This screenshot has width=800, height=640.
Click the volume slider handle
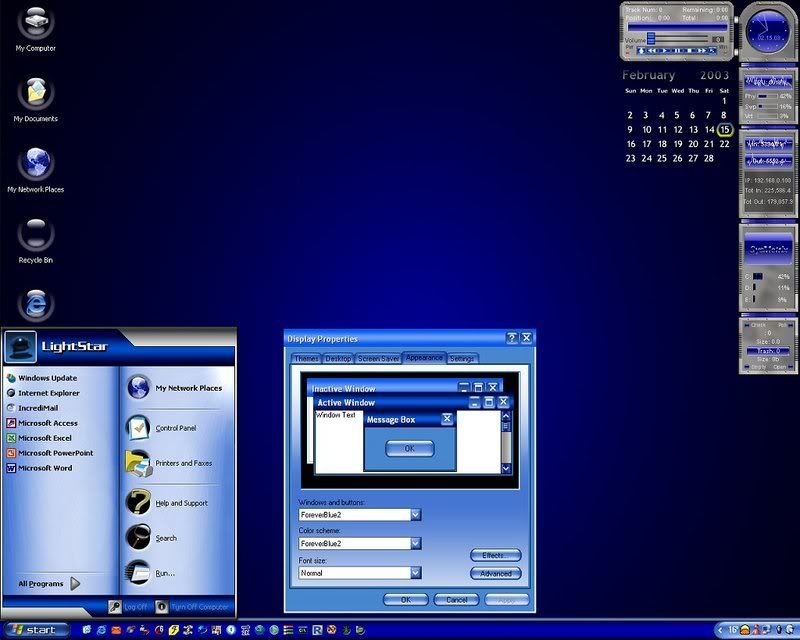pos(651,38)
